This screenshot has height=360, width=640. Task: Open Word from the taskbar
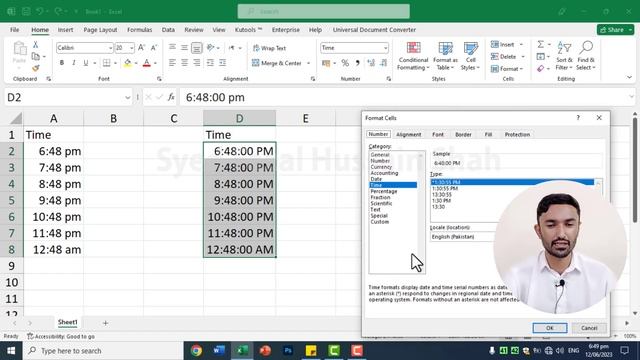(x=219, y=351)
